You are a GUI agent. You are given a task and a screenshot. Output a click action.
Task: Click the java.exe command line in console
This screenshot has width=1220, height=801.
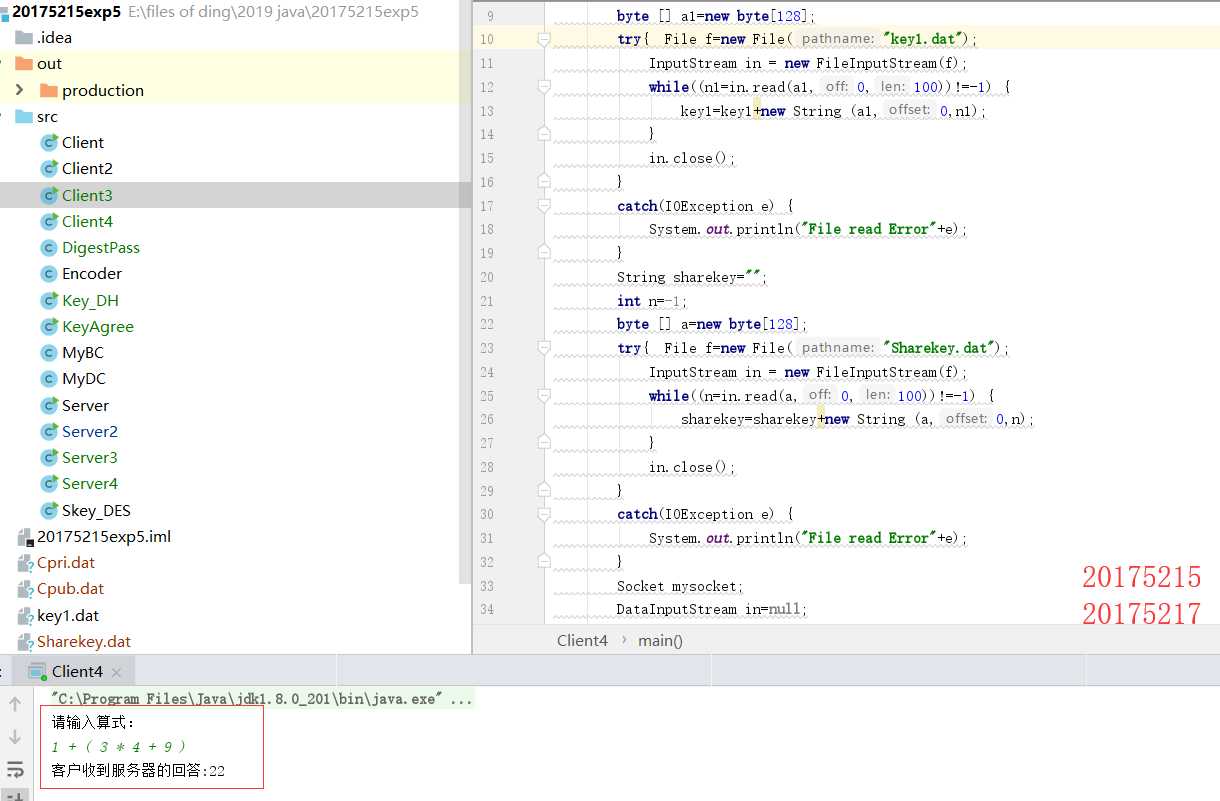coord(261,699)
